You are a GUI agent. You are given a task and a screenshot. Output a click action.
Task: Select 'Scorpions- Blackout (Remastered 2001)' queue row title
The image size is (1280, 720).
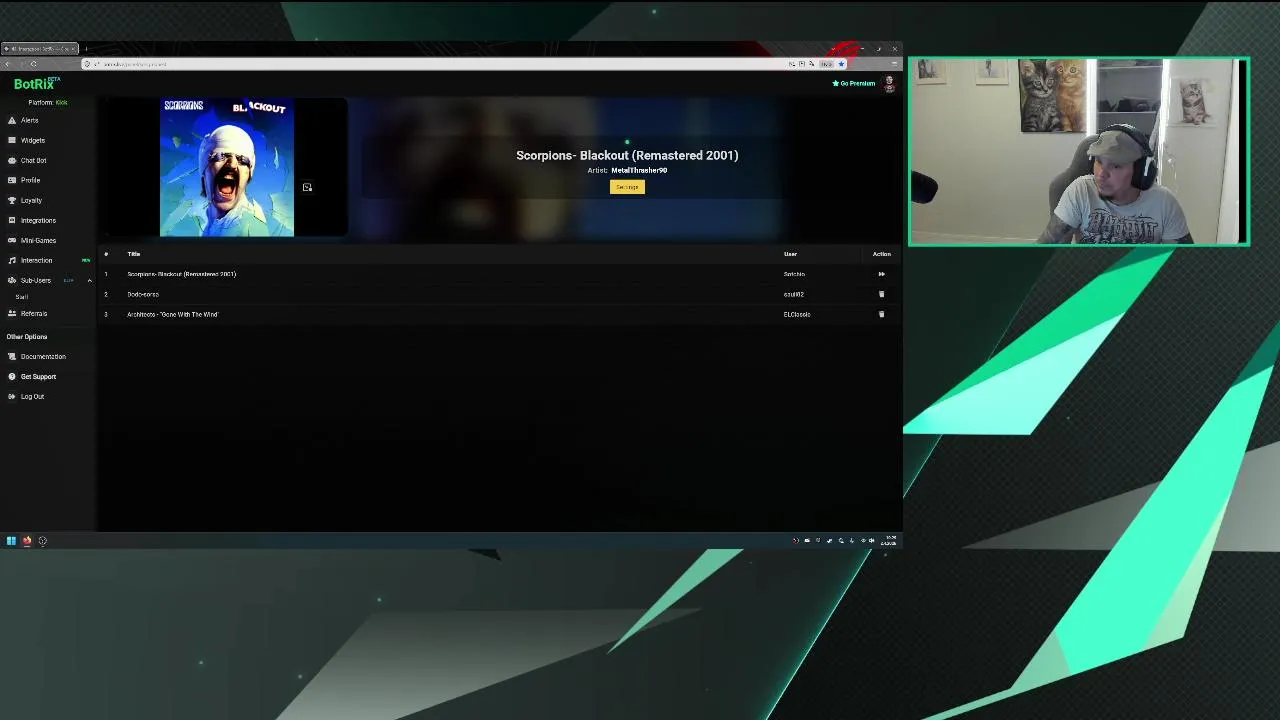pyautogui.click(x=181, y=274)
